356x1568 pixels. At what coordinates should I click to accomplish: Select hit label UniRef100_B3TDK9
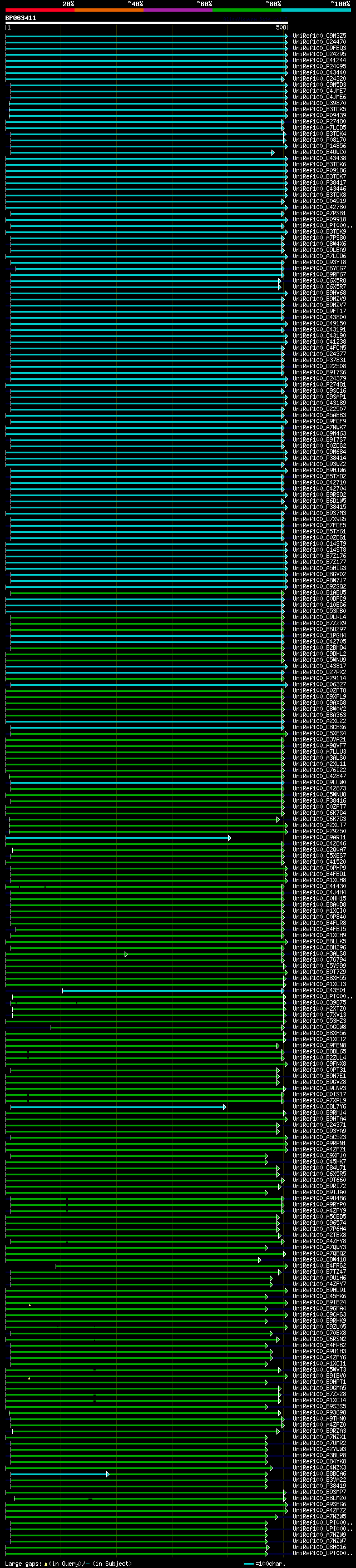(x=319, y=232)
